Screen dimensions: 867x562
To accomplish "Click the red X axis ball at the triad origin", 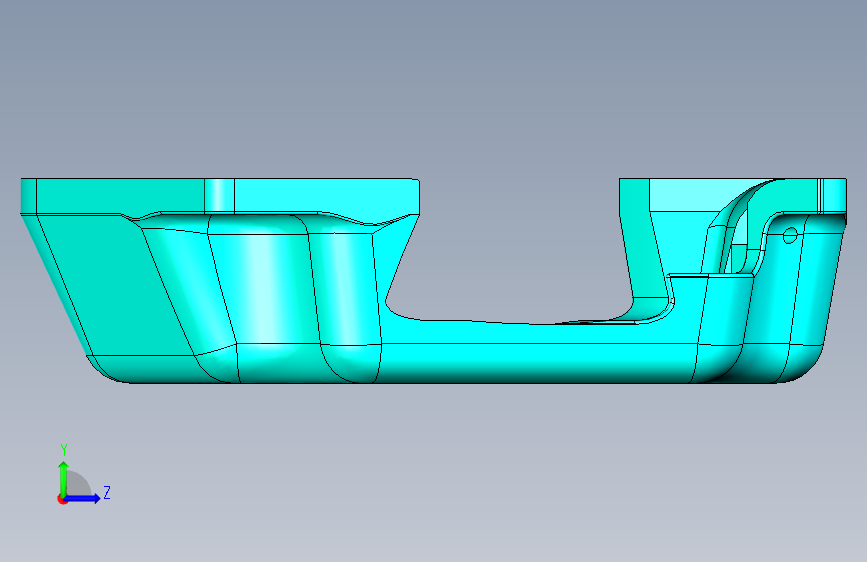I will [x=62, y=499].
